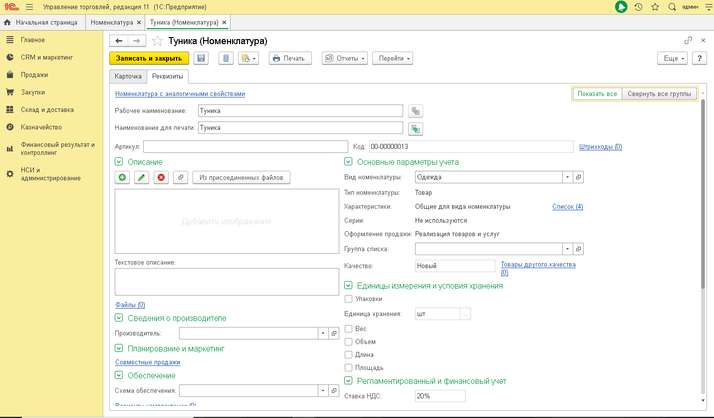Screen dimensions: 714x418
Task: Check the Площадь checkbox
Action: pyautogui.click(x=348, y=367)
